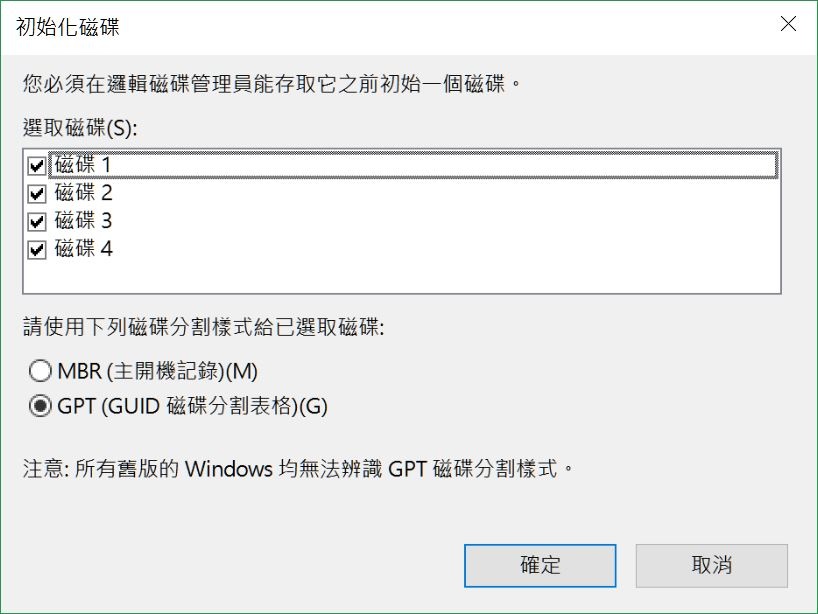Uncheck the 磁碟 1 checkbox
Screen dimensions: 818x614
tap(37, 165)
